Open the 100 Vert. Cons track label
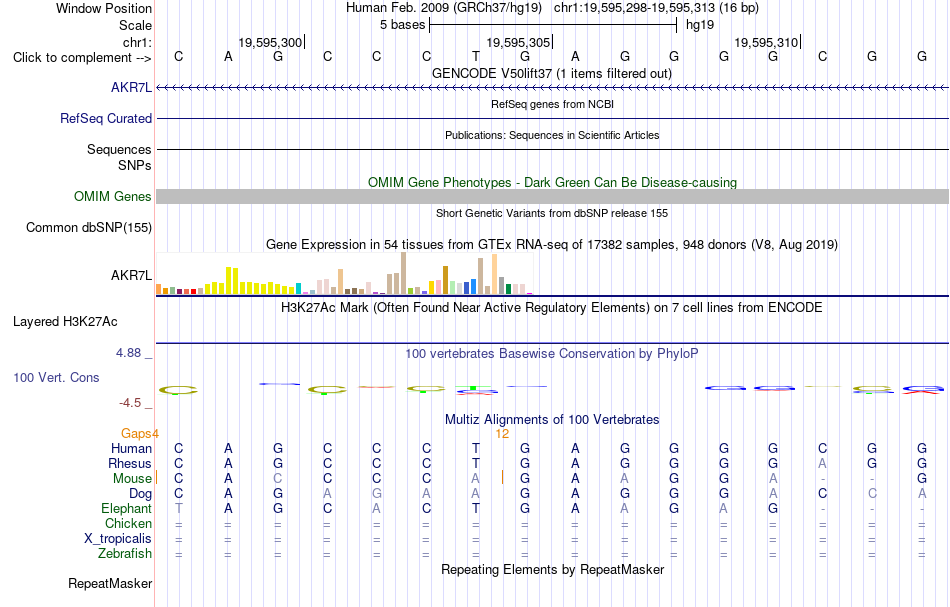Viewport: 950px width, 607px height. (56, 377)
